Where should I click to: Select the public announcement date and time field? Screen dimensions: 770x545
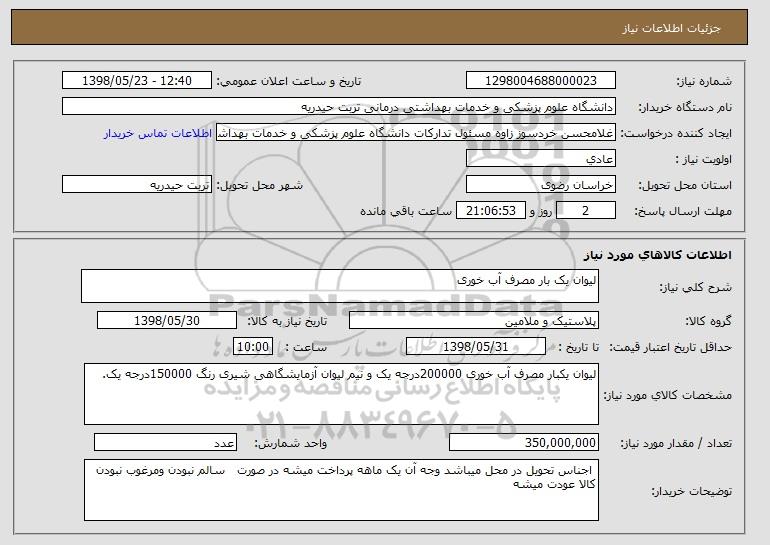point(137,81)
